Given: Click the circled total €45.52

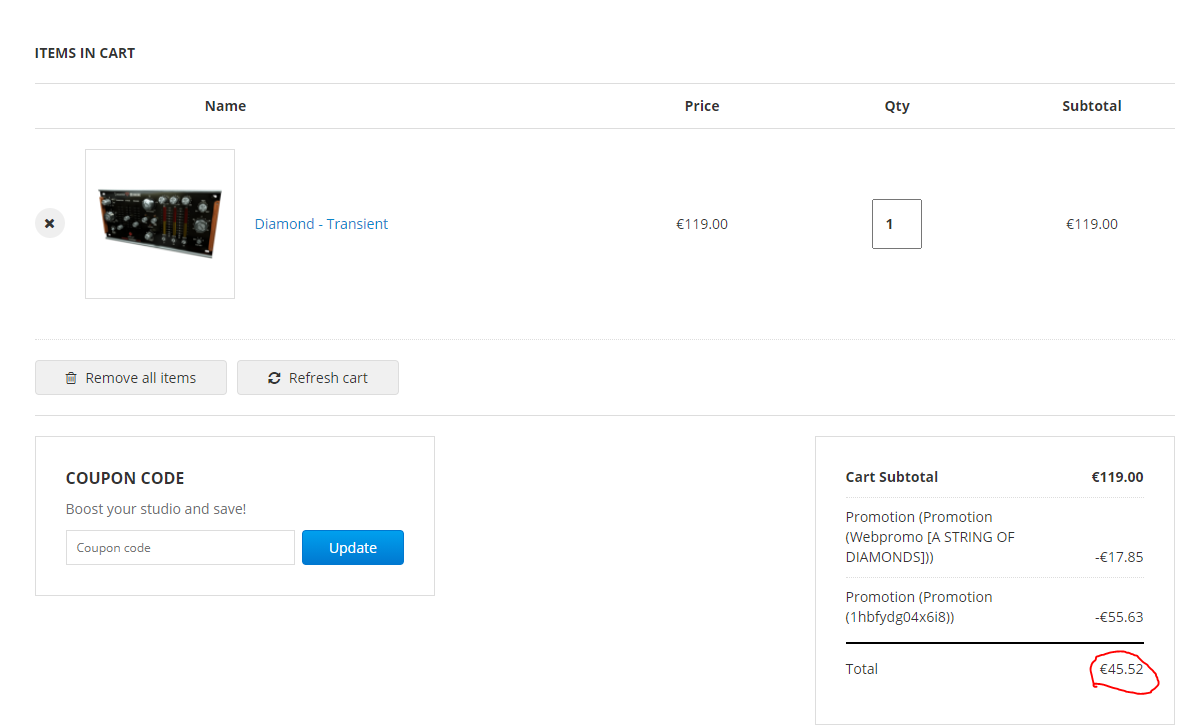Looking at the screenshot, I should [1121, 669].
